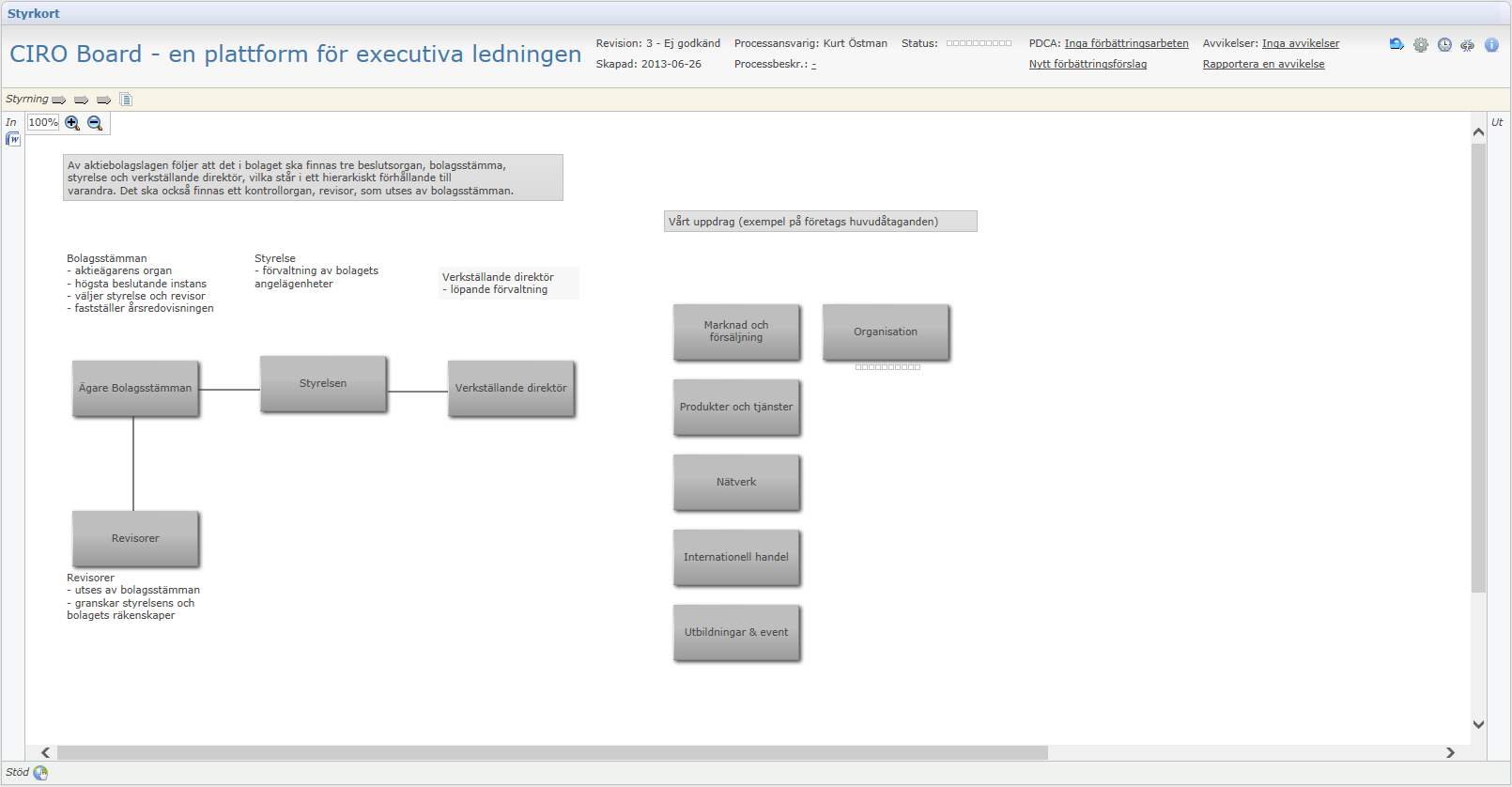Click the vertical scrollbar thumb
Image resolution: width=1512 pixels, height=787 pixels.
click(1478, 367)
